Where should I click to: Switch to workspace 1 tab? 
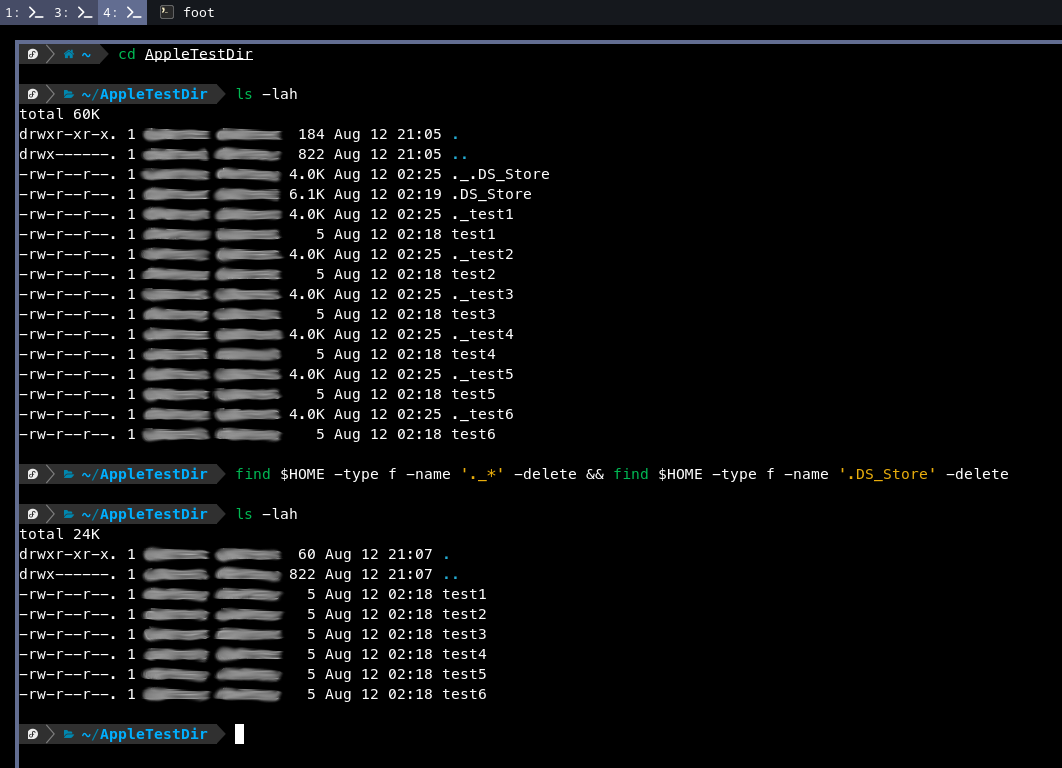[x=24, y=12]
